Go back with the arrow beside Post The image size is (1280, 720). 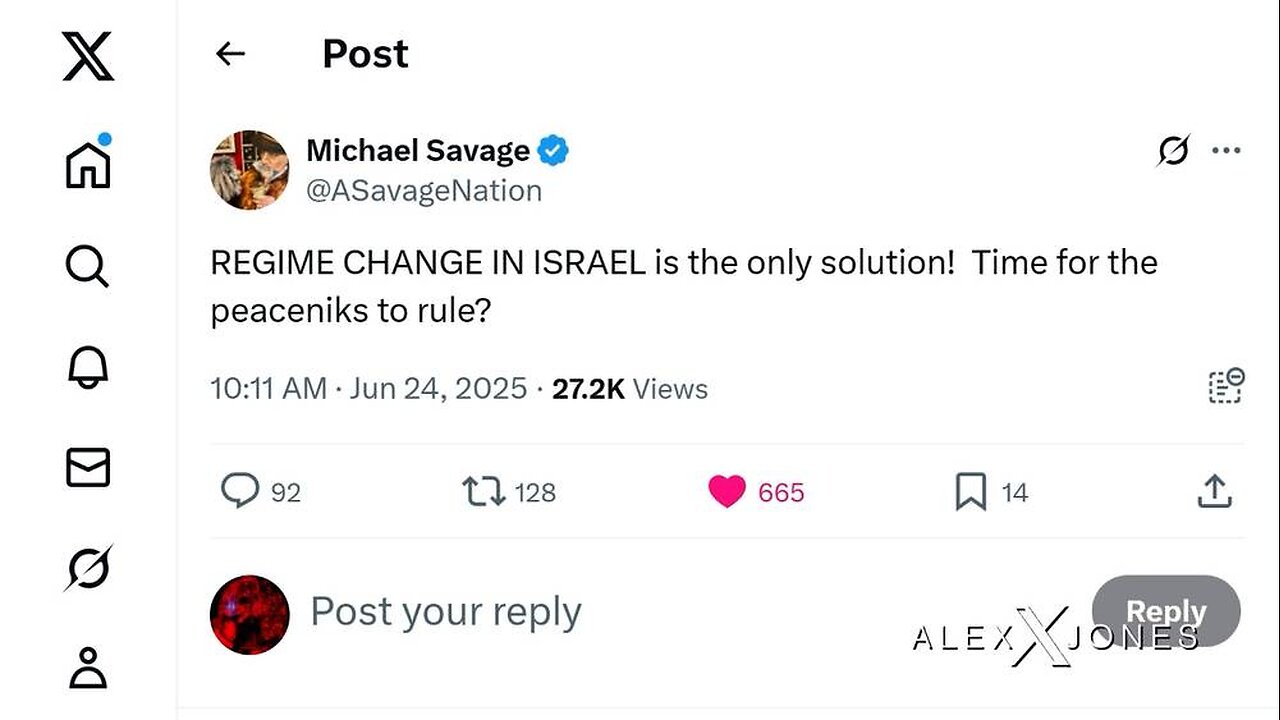231,54
